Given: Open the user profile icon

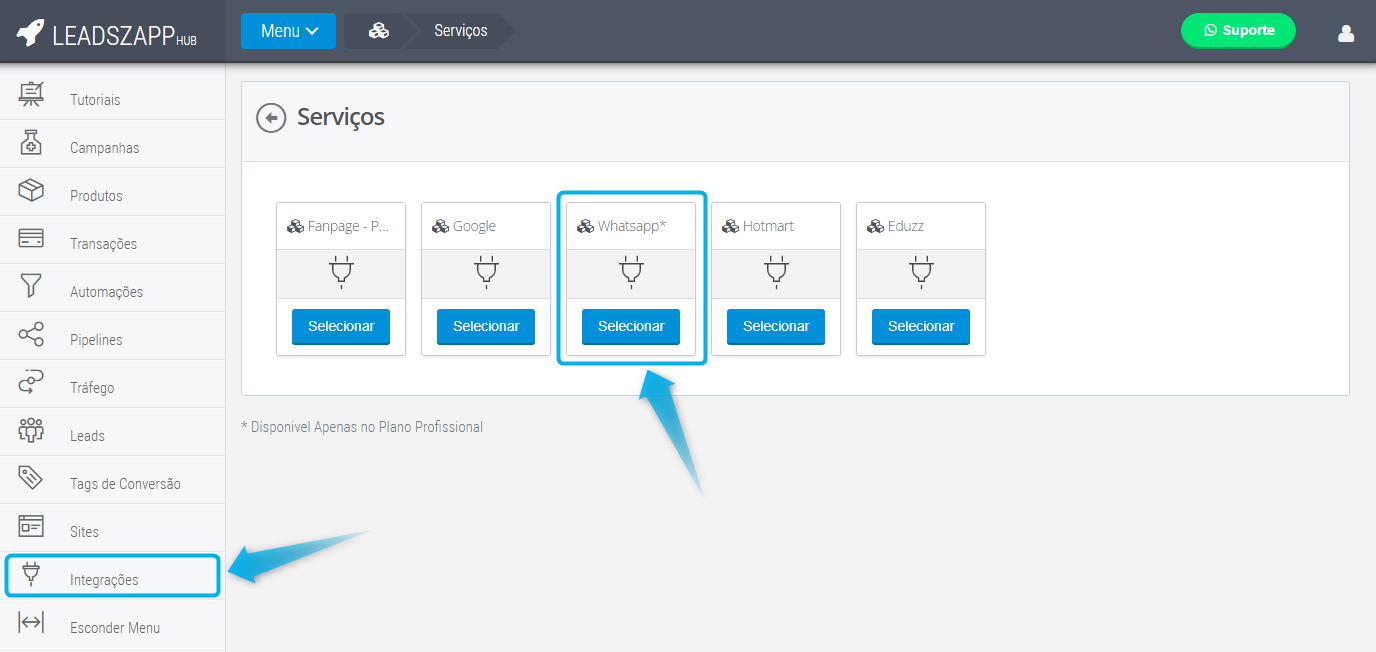Looking at the screenshot, I should point(1345,33).
